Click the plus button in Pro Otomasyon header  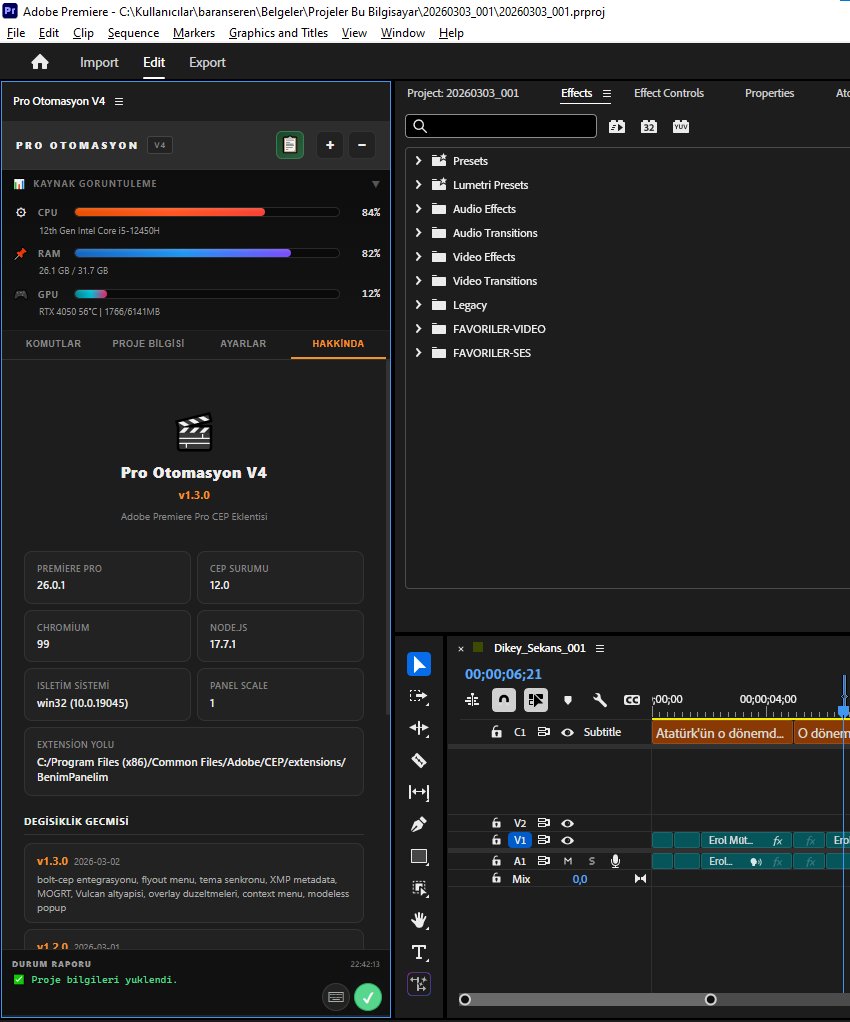[x=330, y=145]
